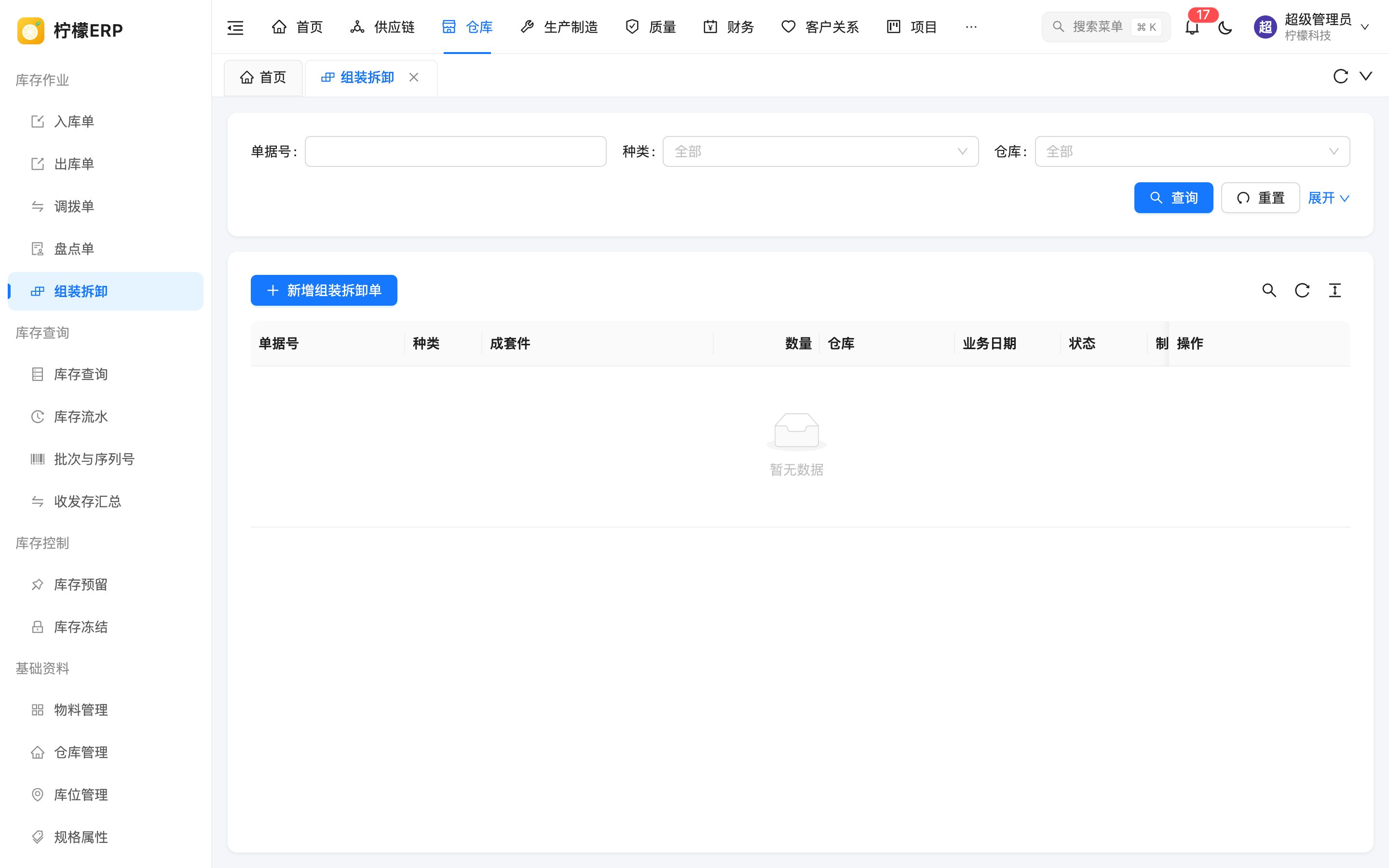
Task: Open 库存冻结 in the sidebar
Action: 106,627
